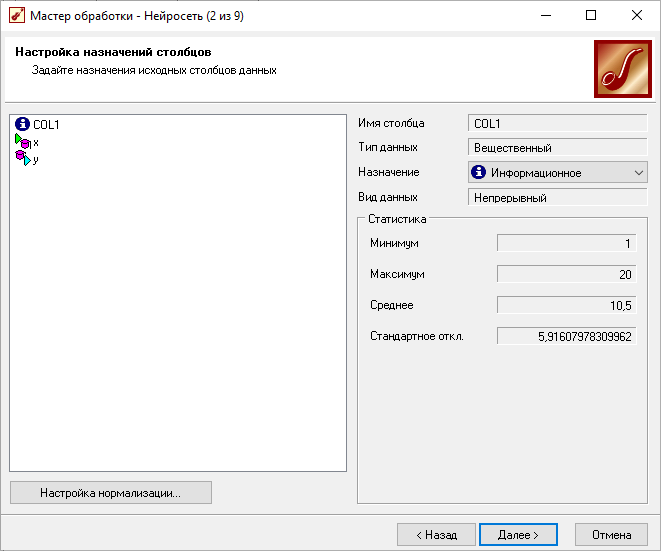Click the Тип данных label
Viewport: 661px width, 551px height.
388,147
